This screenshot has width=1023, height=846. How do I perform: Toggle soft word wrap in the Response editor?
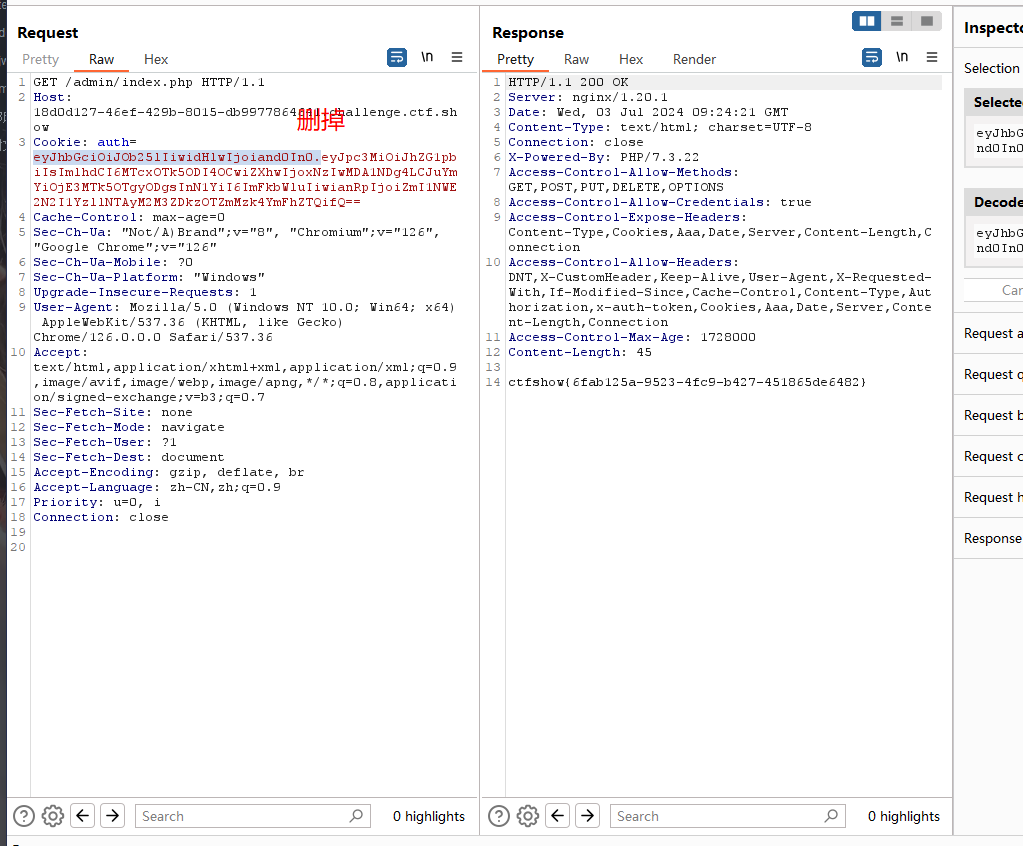click(872, 57)
